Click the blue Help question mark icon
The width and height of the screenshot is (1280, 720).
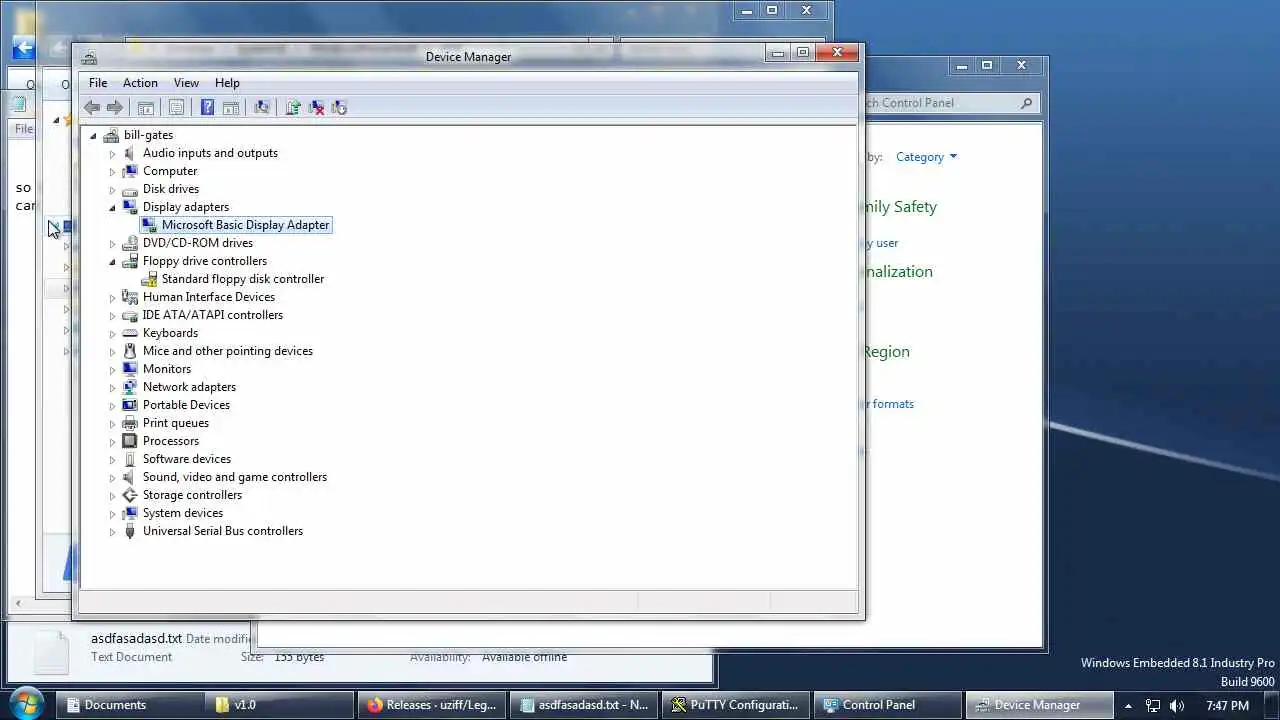[x=207, y=108]
